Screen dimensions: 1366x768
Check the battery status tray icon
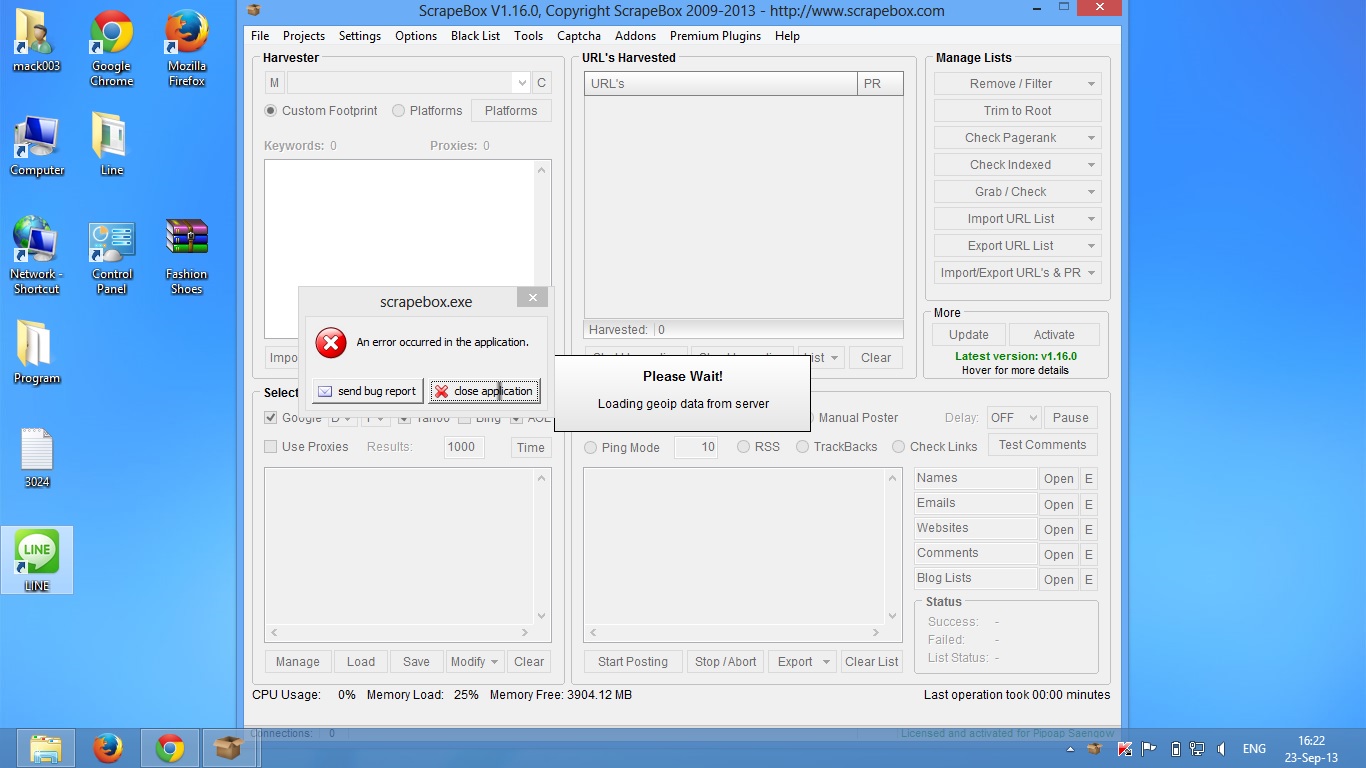[1176, 749]
